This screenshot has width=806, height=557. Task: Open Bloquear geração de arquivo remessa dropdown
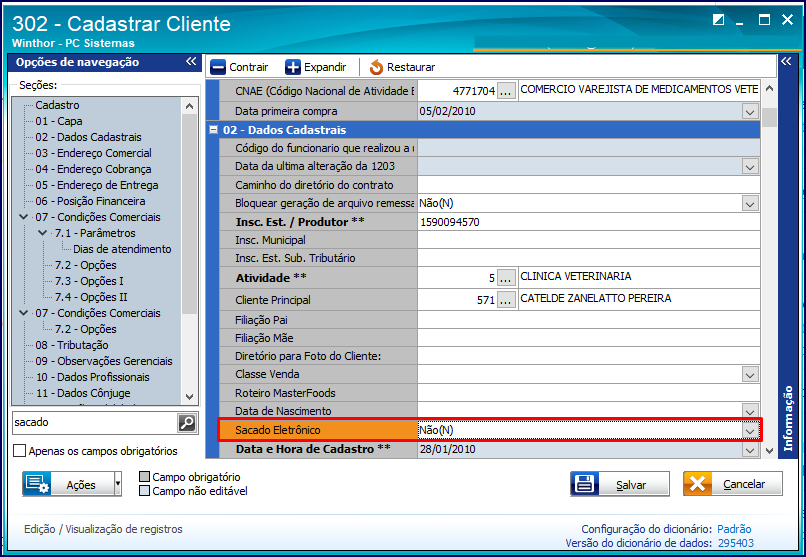coord(750,203)
